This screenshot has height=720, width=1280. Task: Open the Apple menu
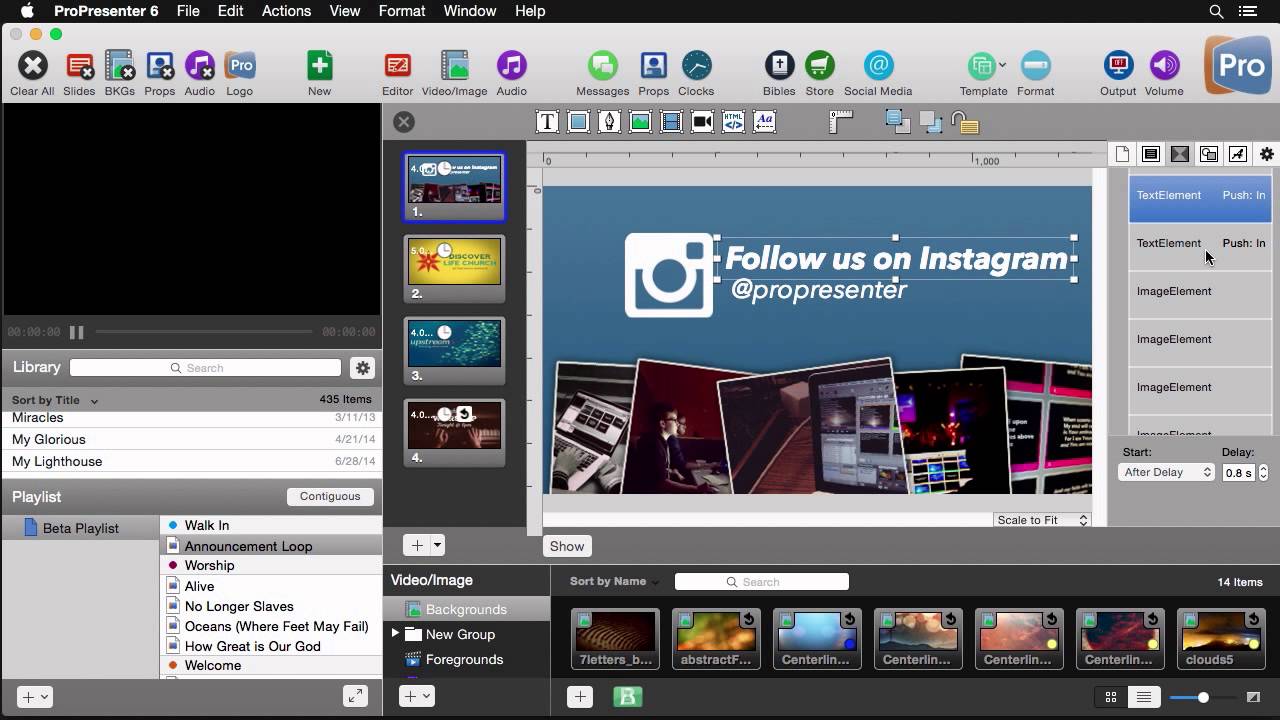click(27, 11)
